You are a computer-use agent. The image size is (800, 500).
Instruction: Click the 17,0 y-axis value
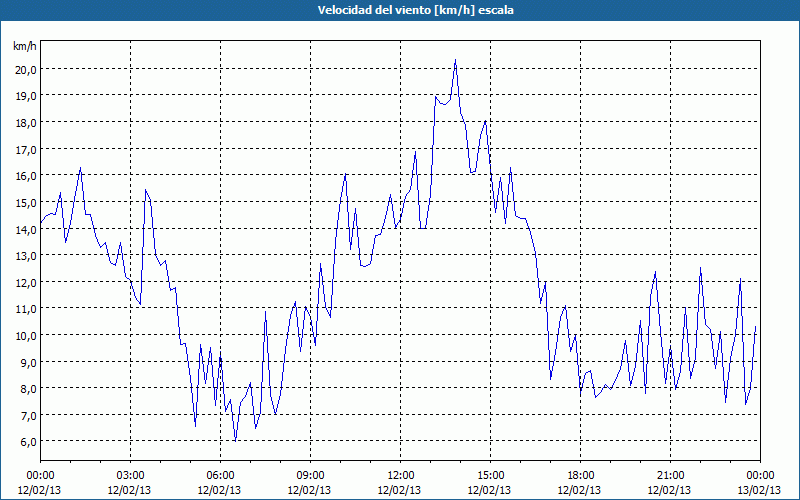tap(26, 150)
